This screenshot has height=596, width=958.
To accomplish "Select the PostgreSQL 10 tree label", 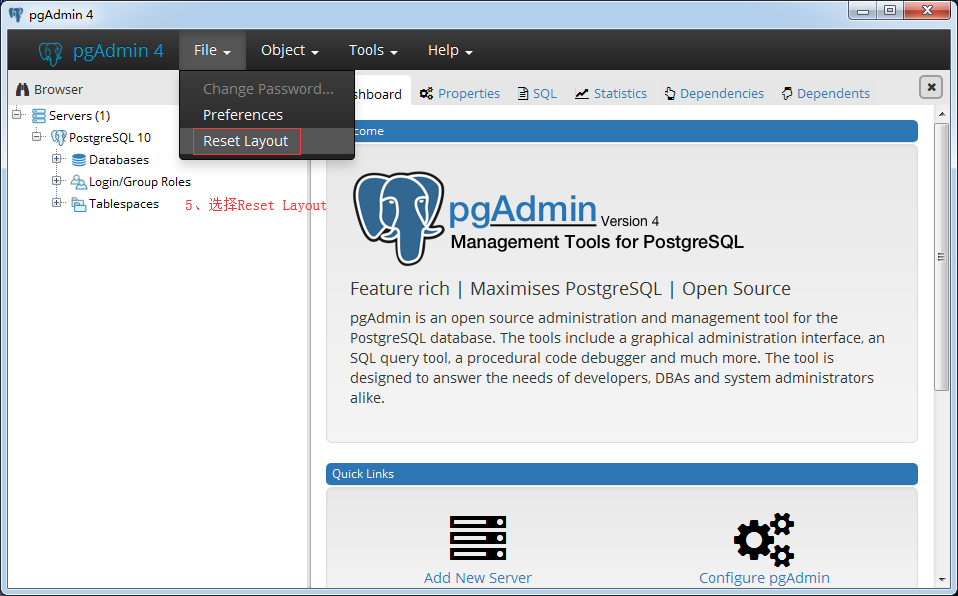I will coord(110,138).
